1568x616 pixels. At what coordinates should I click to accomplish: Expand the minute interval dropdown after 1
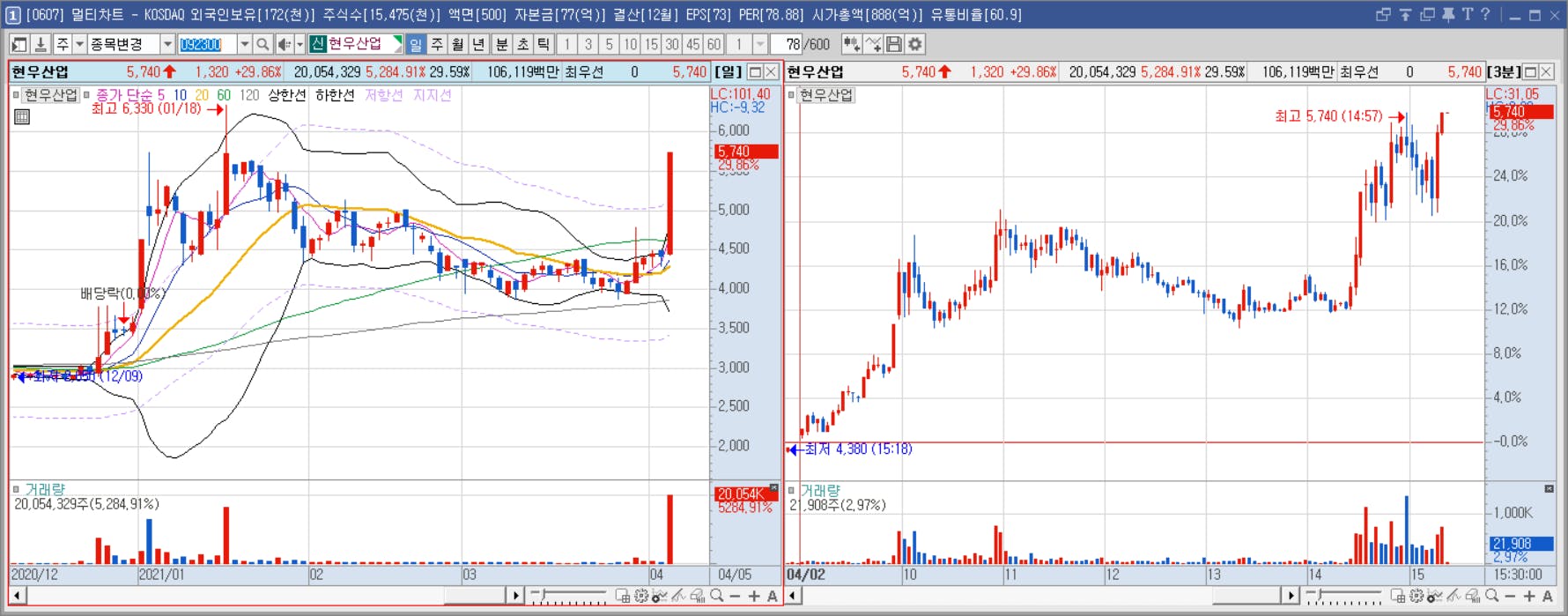pyautogui.click(x=760, y=44)
